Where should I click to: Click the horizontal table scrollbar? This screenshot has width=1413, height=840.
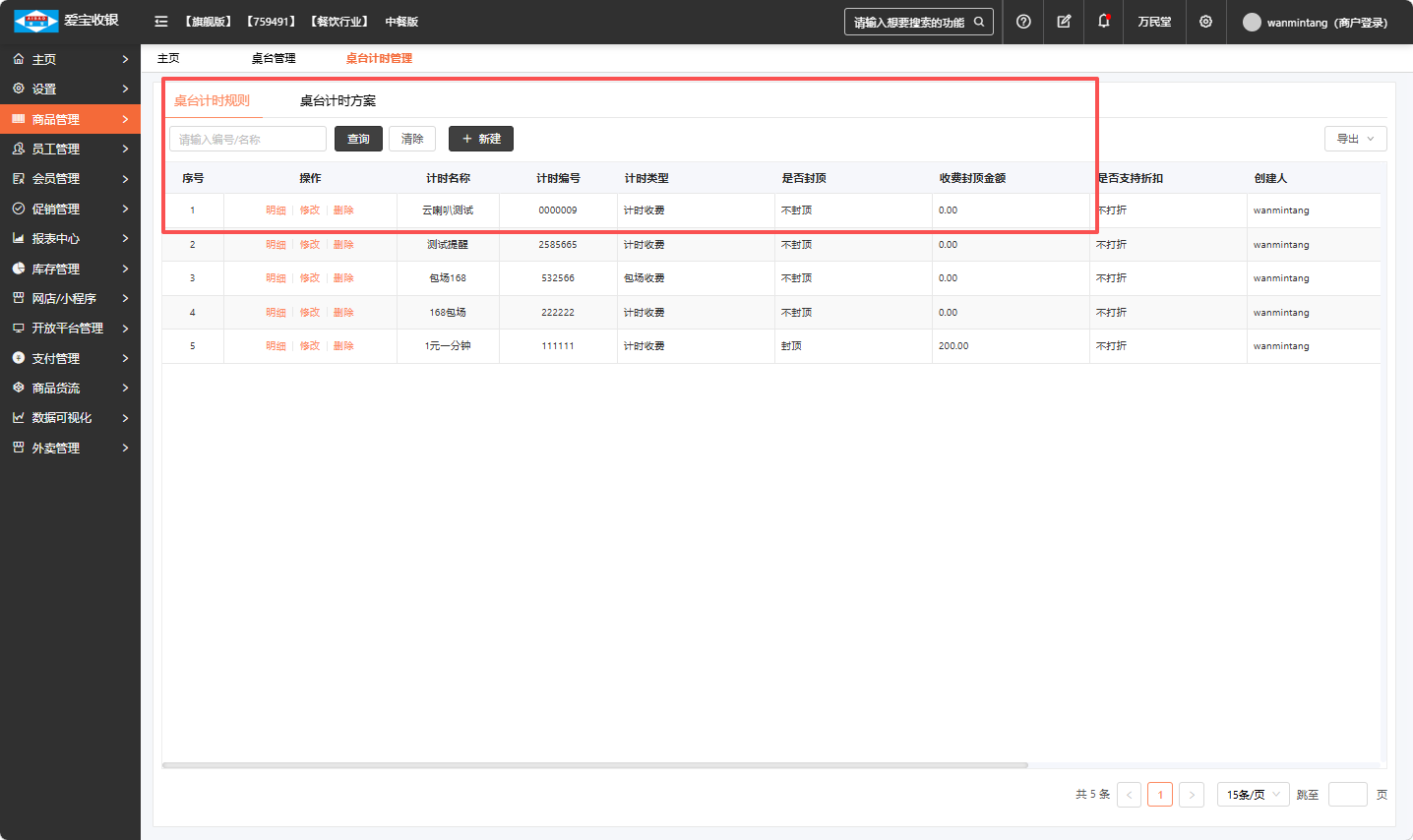595,764
